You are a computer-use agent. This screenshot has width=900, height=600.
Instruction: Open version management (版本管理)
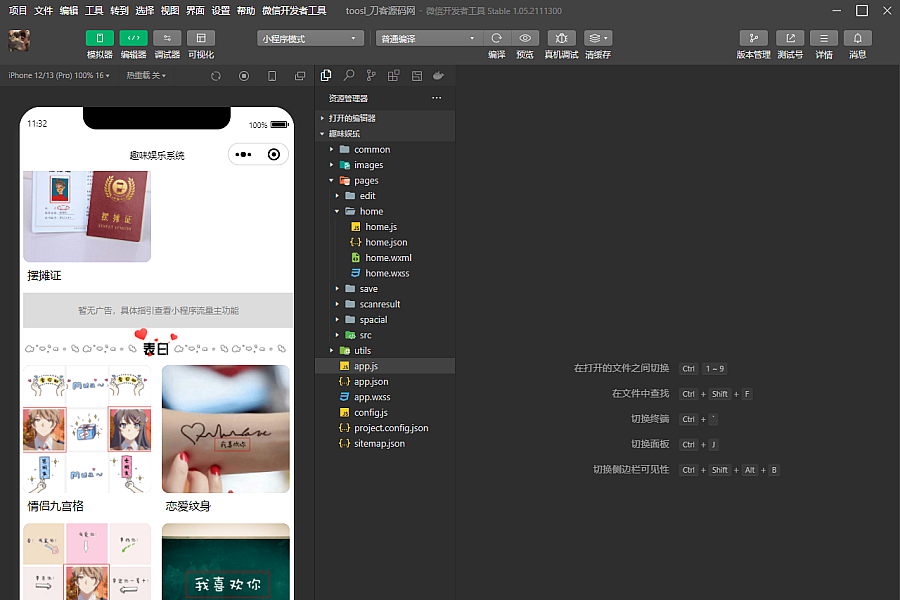tap(753, 38)
